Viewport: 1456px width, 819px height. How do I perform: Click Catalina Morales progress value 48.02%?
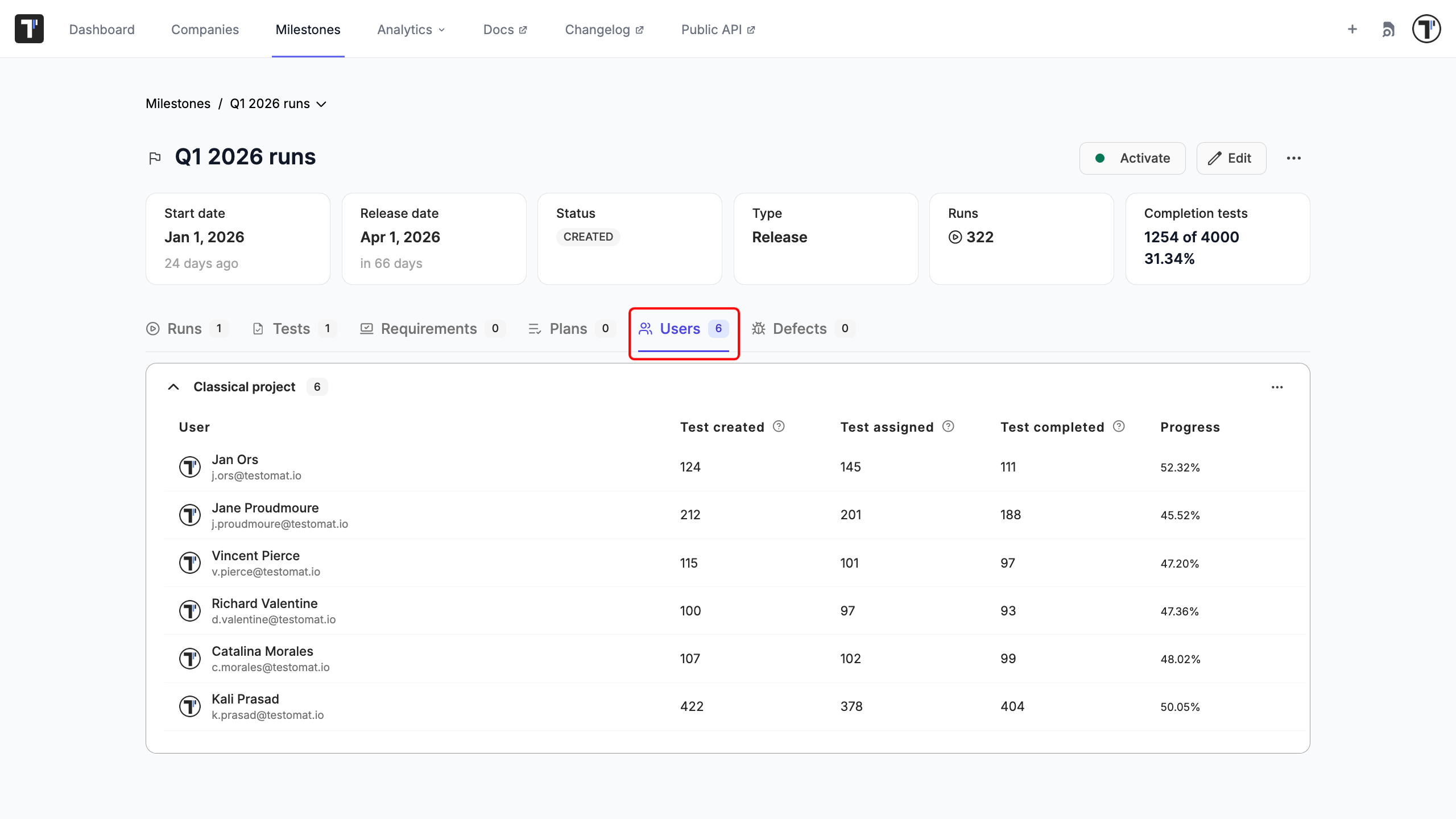(1180, 659)
